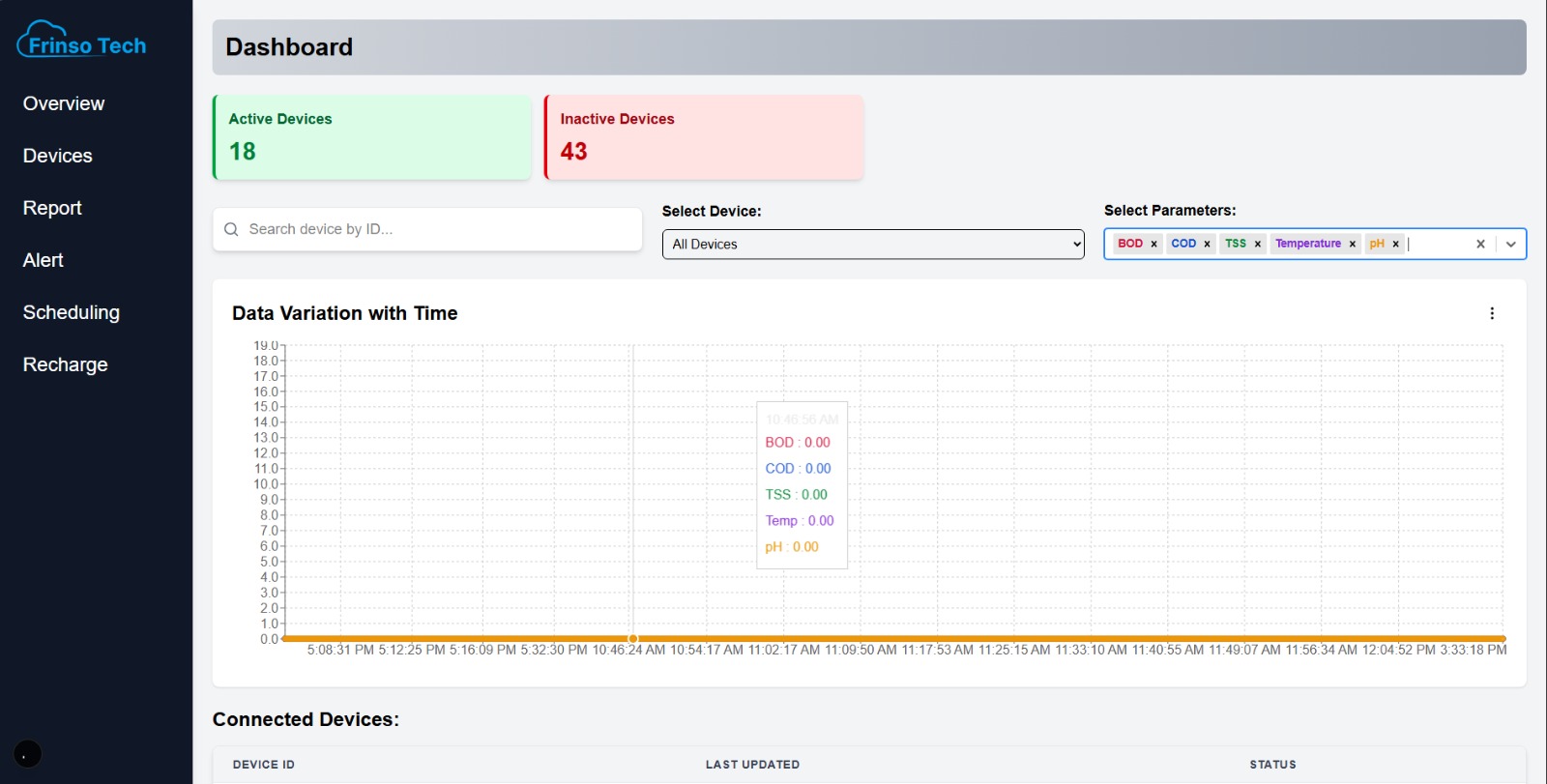Open the chart three-dot options menu
The width and height of the screenshot is (1547, 784).
click(x=1492, y=313)
